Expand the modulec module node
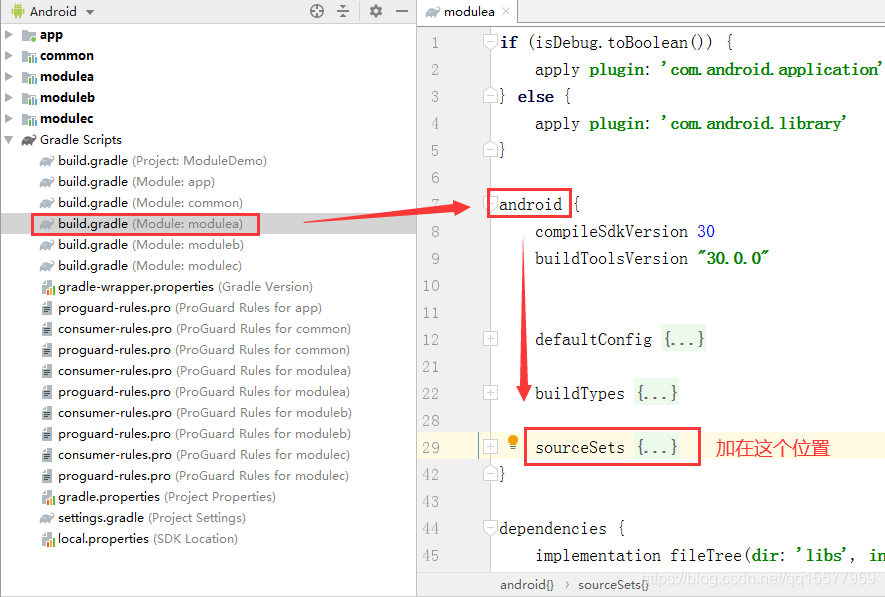Screen dimensions: 885x597 pyautogui.click(x=8, y=118)
